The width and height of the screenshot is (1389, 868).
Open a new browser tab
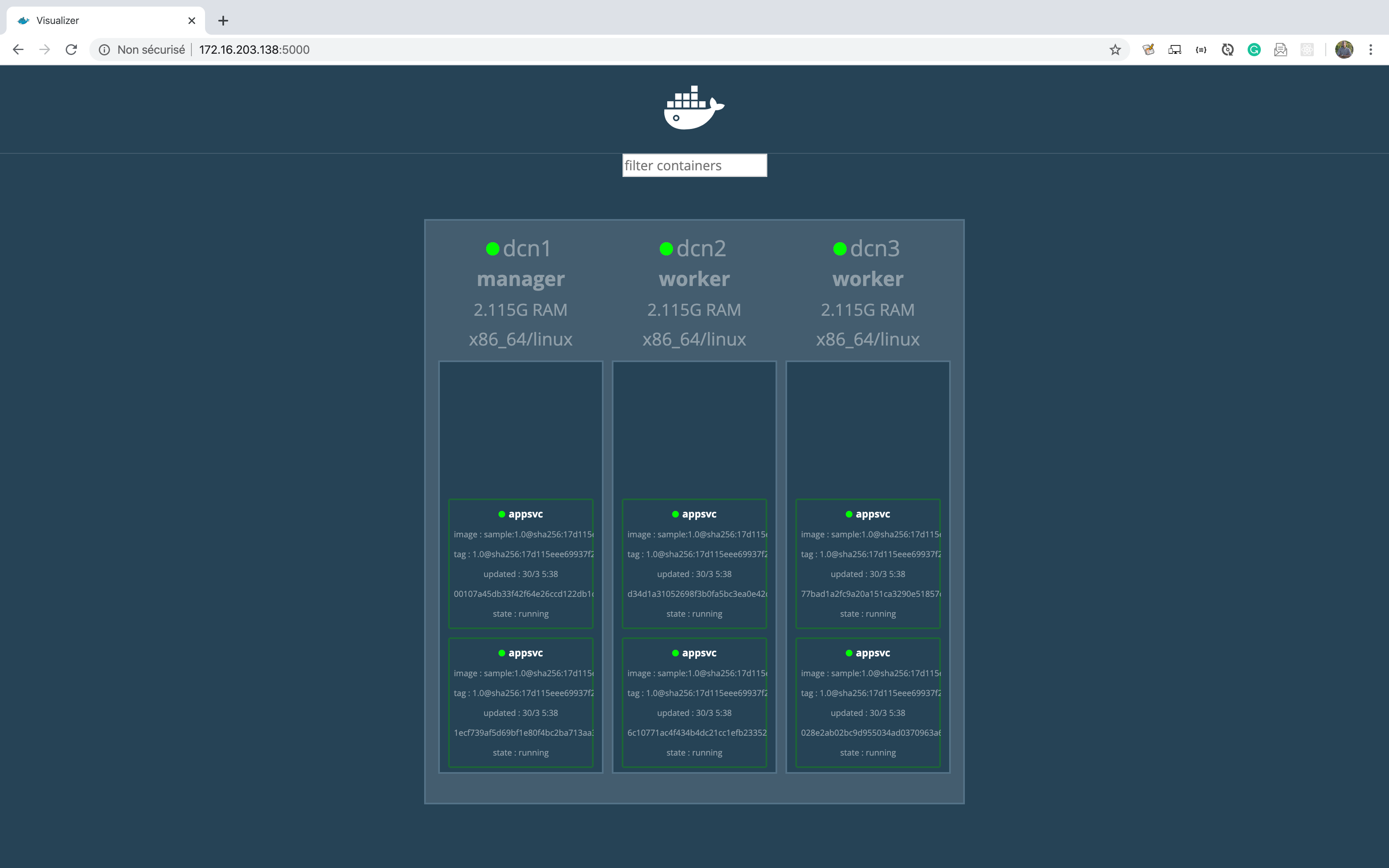pyautogui.click(x=223, y=21)
